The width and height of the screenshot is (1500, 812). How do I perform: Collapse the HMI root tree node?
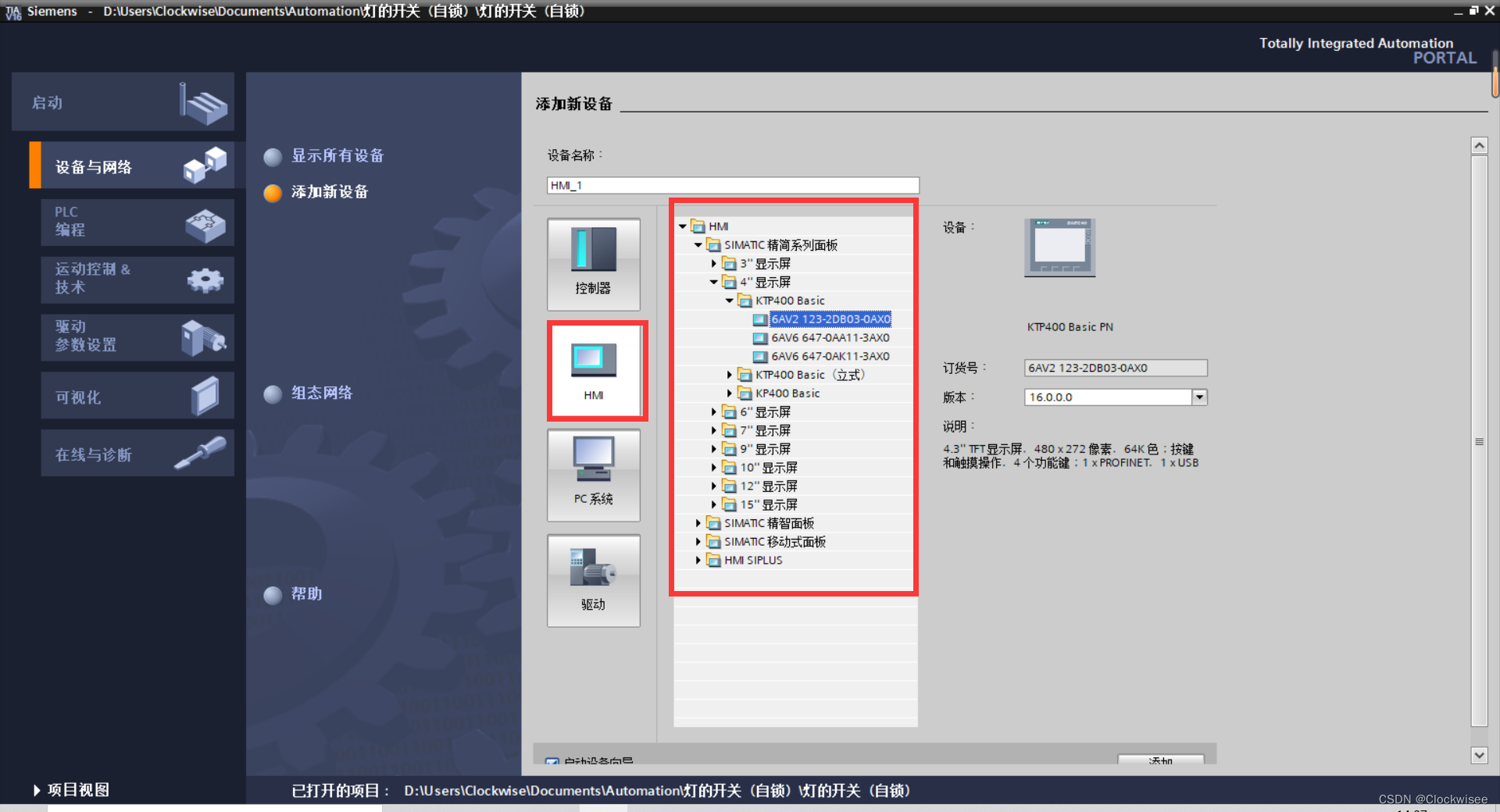(x=683, y=226)
